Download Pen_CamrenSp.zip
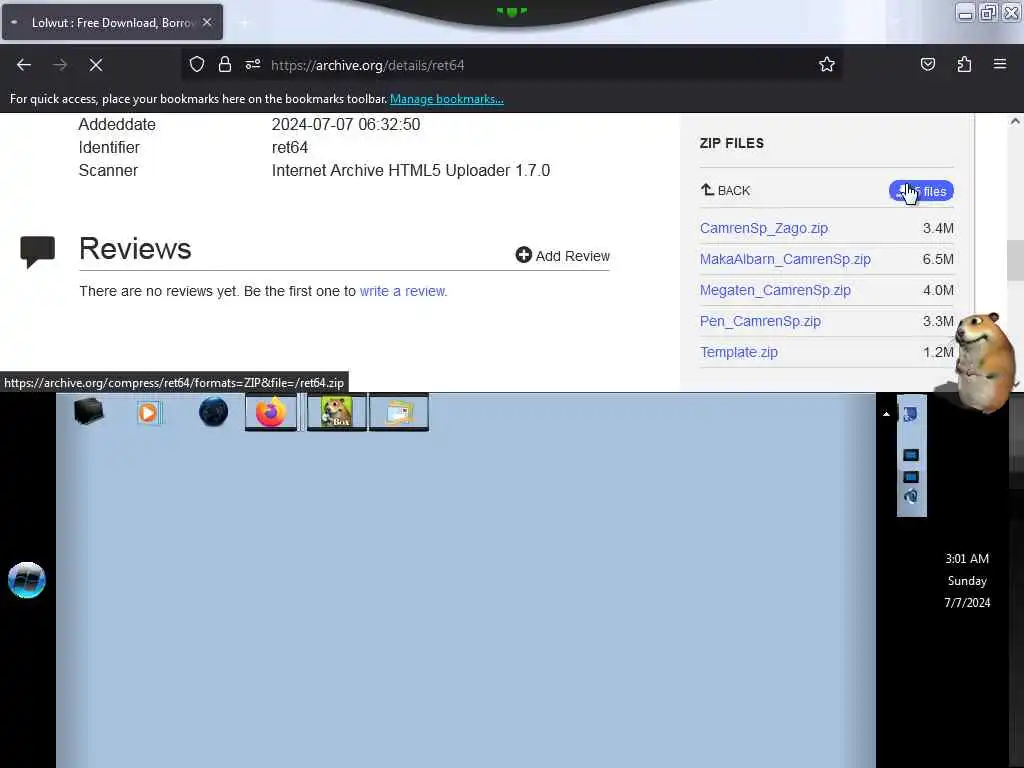 (x=760, y=321)
